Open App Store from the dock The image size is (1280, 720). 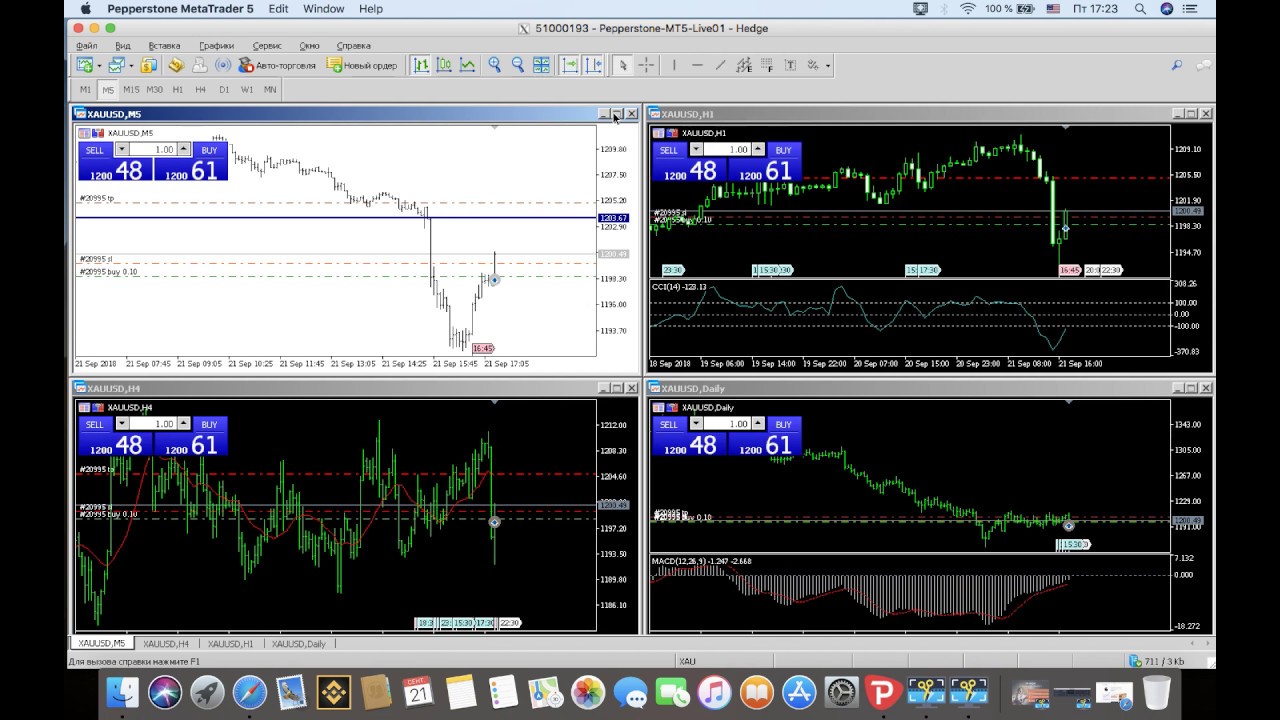point(799,692)
